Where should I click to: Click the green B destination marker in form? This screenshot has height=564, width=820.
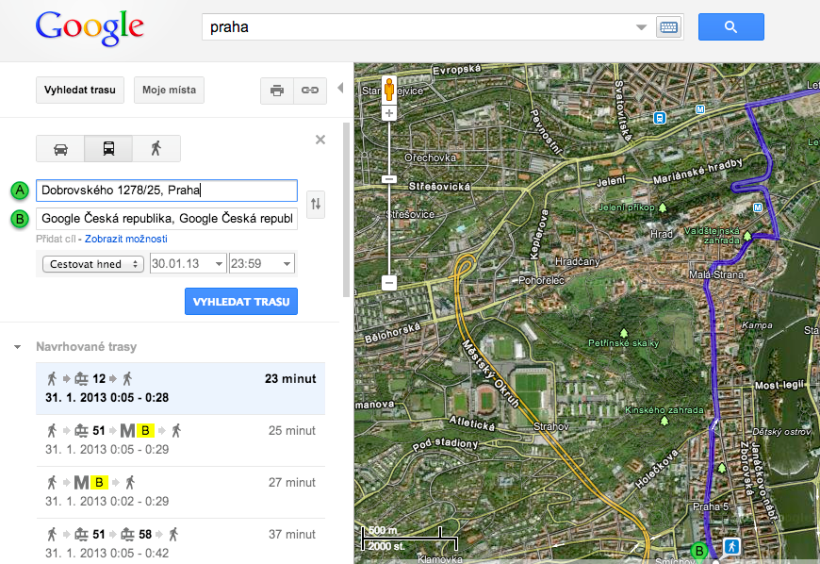[20, 219]
